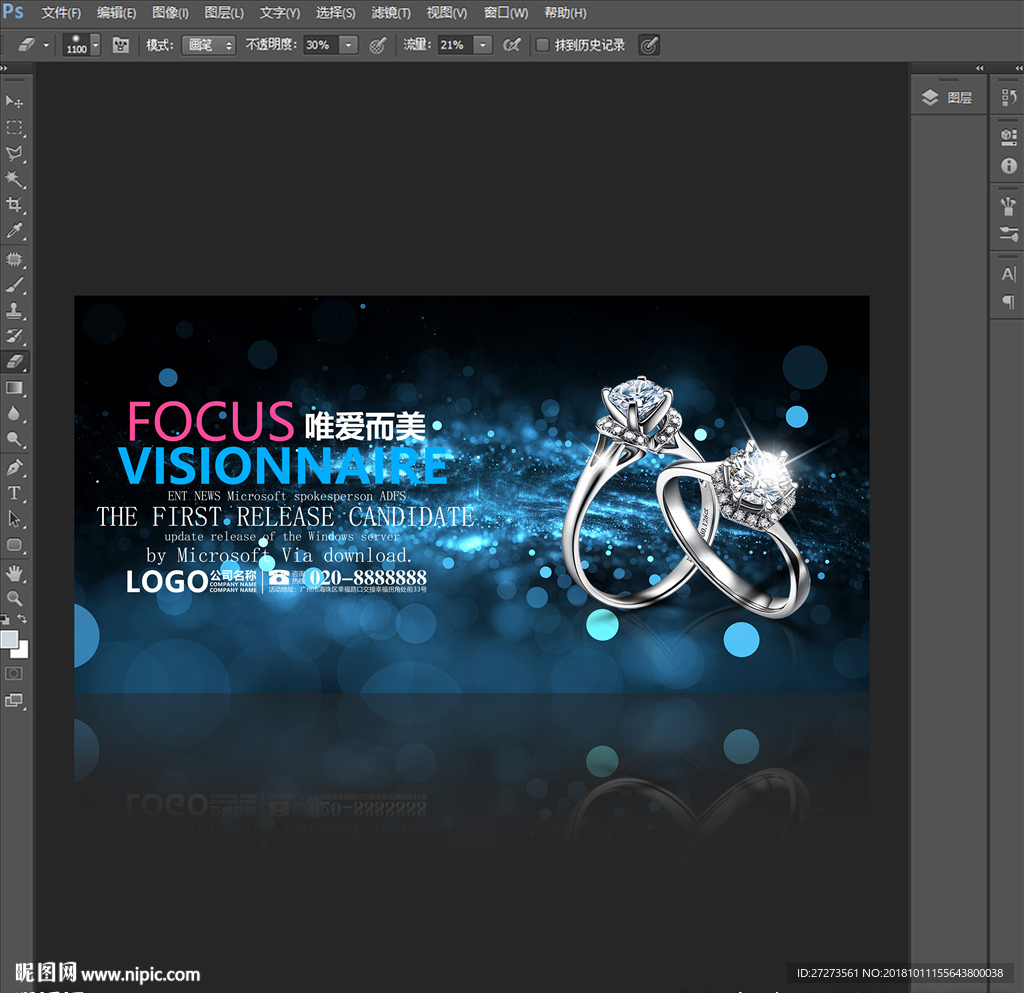The image size is (1024, 993).
Task: Select the Brush tool
Action: pyautogui.click(x=14, y=285)
